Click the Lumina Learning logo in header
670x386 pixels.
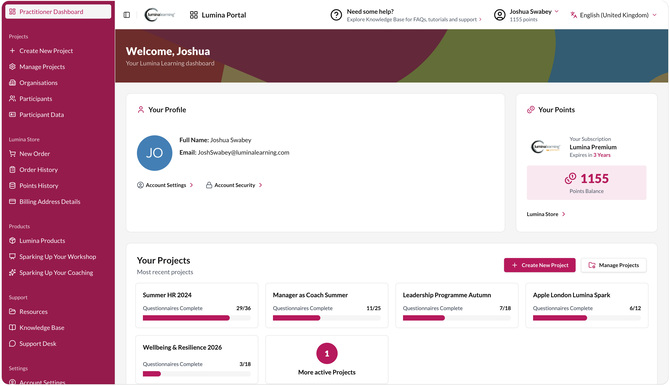tap(160, 15)
